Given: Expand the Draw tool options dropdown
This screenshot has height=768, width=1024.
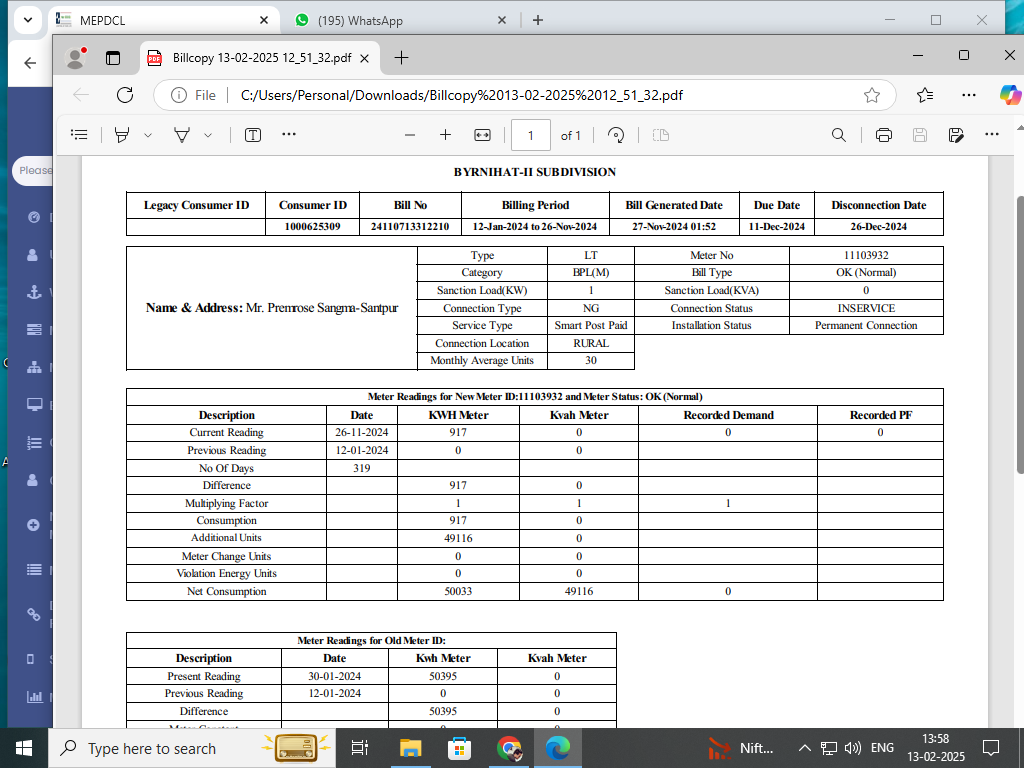Looking at the screenshot, I should (208, 135).
